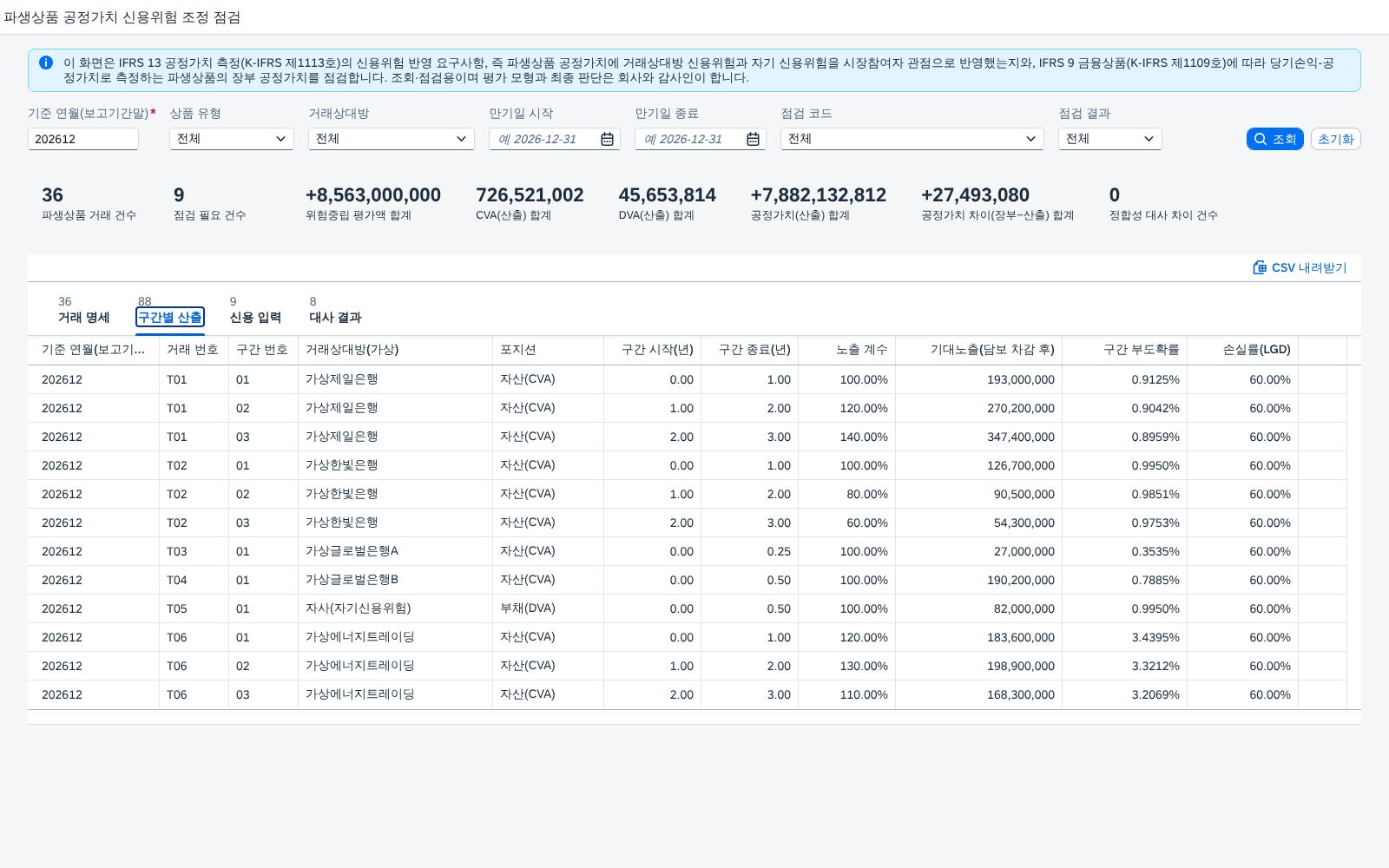Click the 노출 계수 column header
1389x868 pixels.
tap(846, 350)
